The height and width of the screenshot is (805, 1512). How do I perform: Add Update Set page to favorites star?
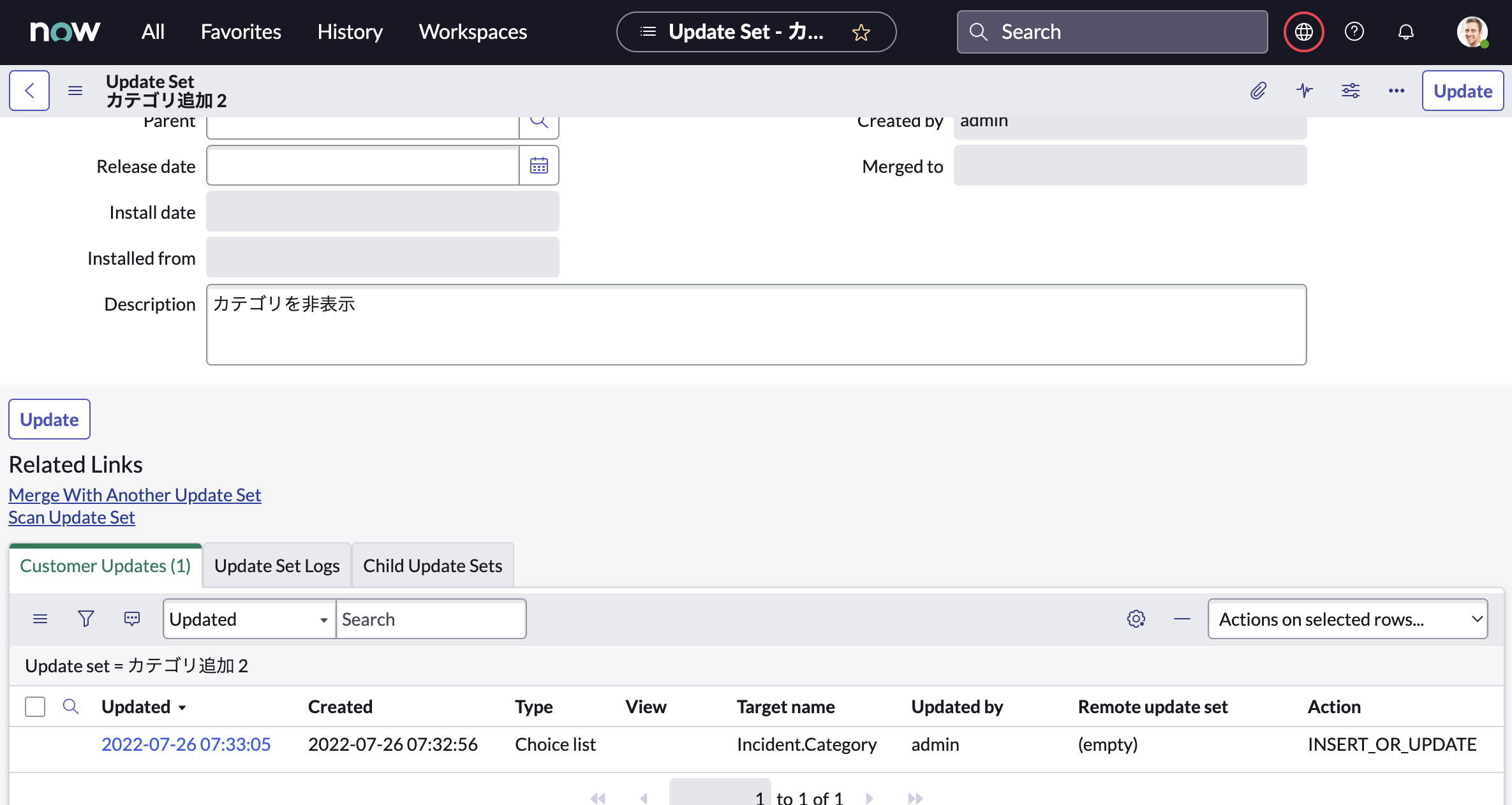(x=861, y=32)
